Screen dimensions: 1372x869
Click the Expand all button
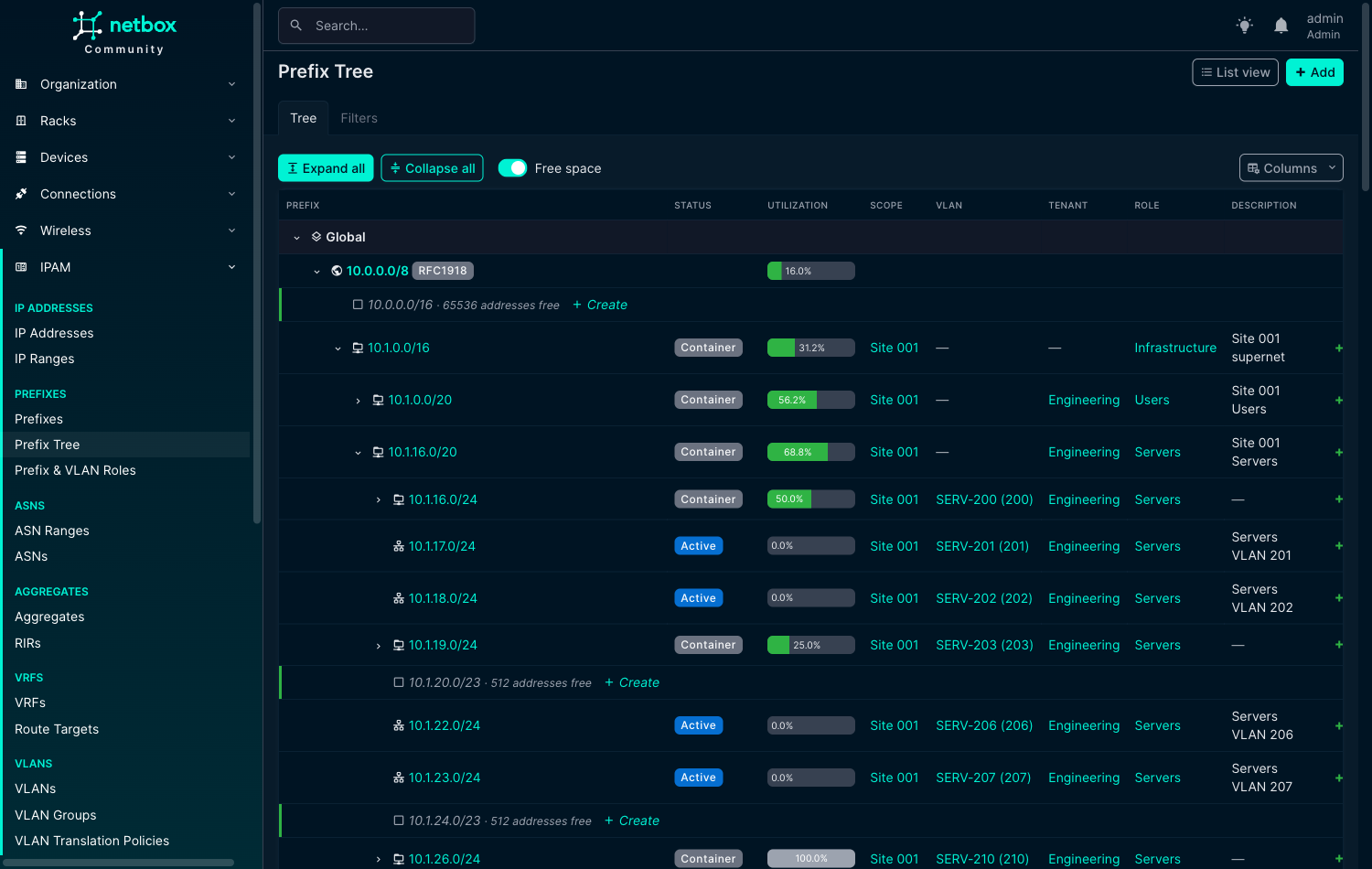(326, 168)
